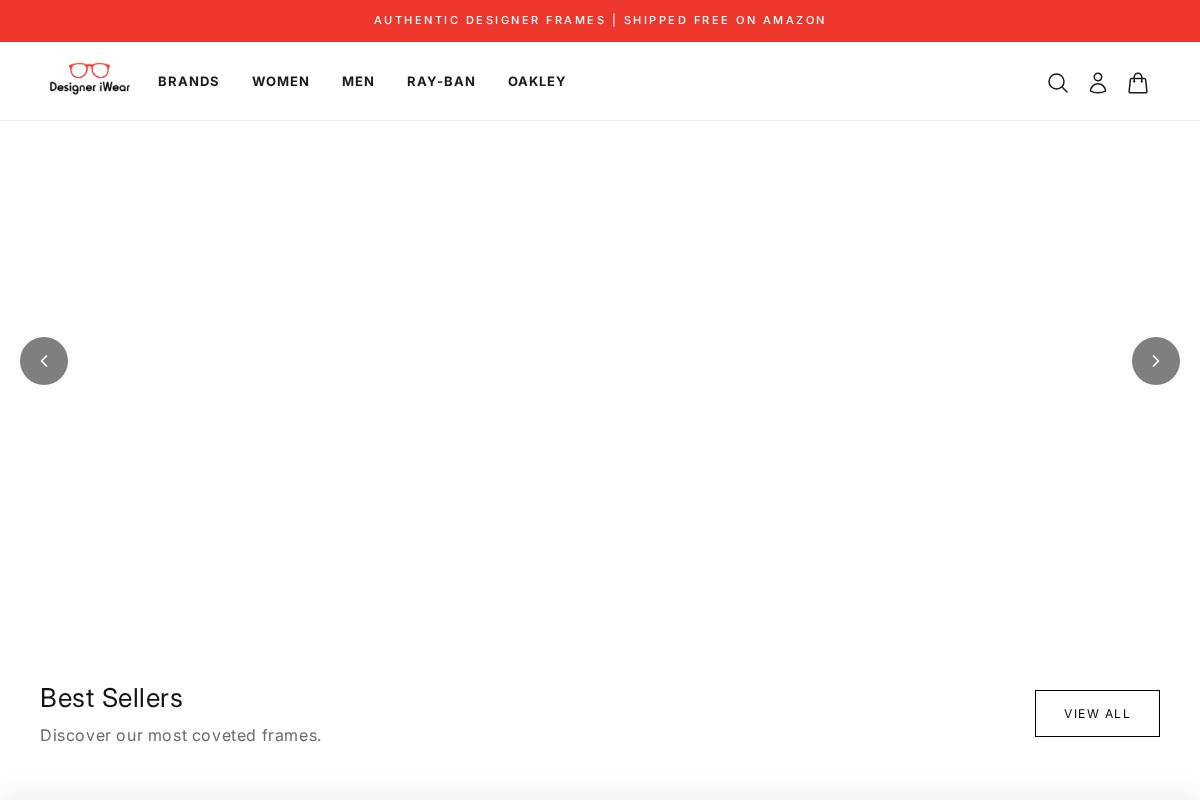Open the WOMEN menu

[281, 81]
